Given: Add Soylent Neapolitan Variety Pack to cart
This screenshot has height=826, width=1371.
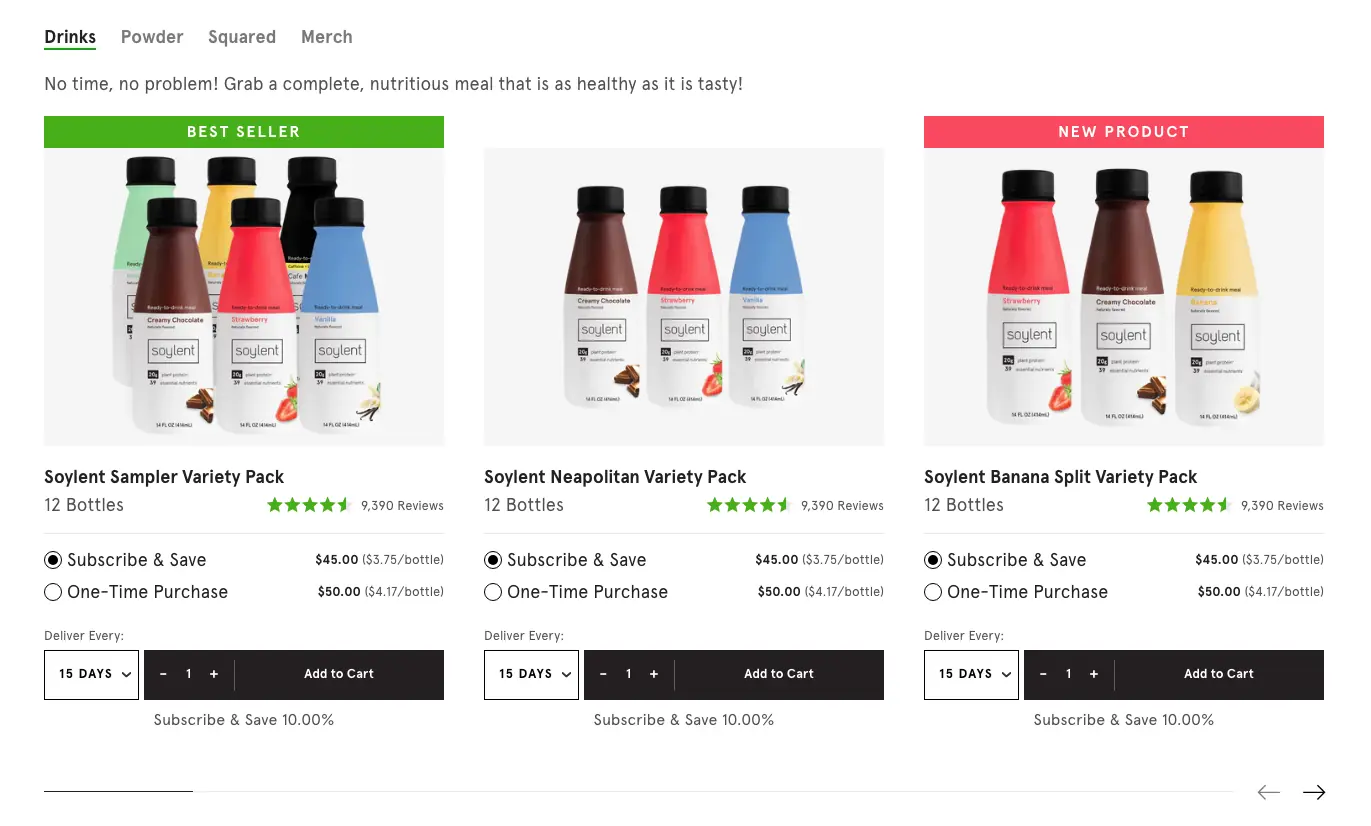Looking at the screenshot, I should click(779, 674).
